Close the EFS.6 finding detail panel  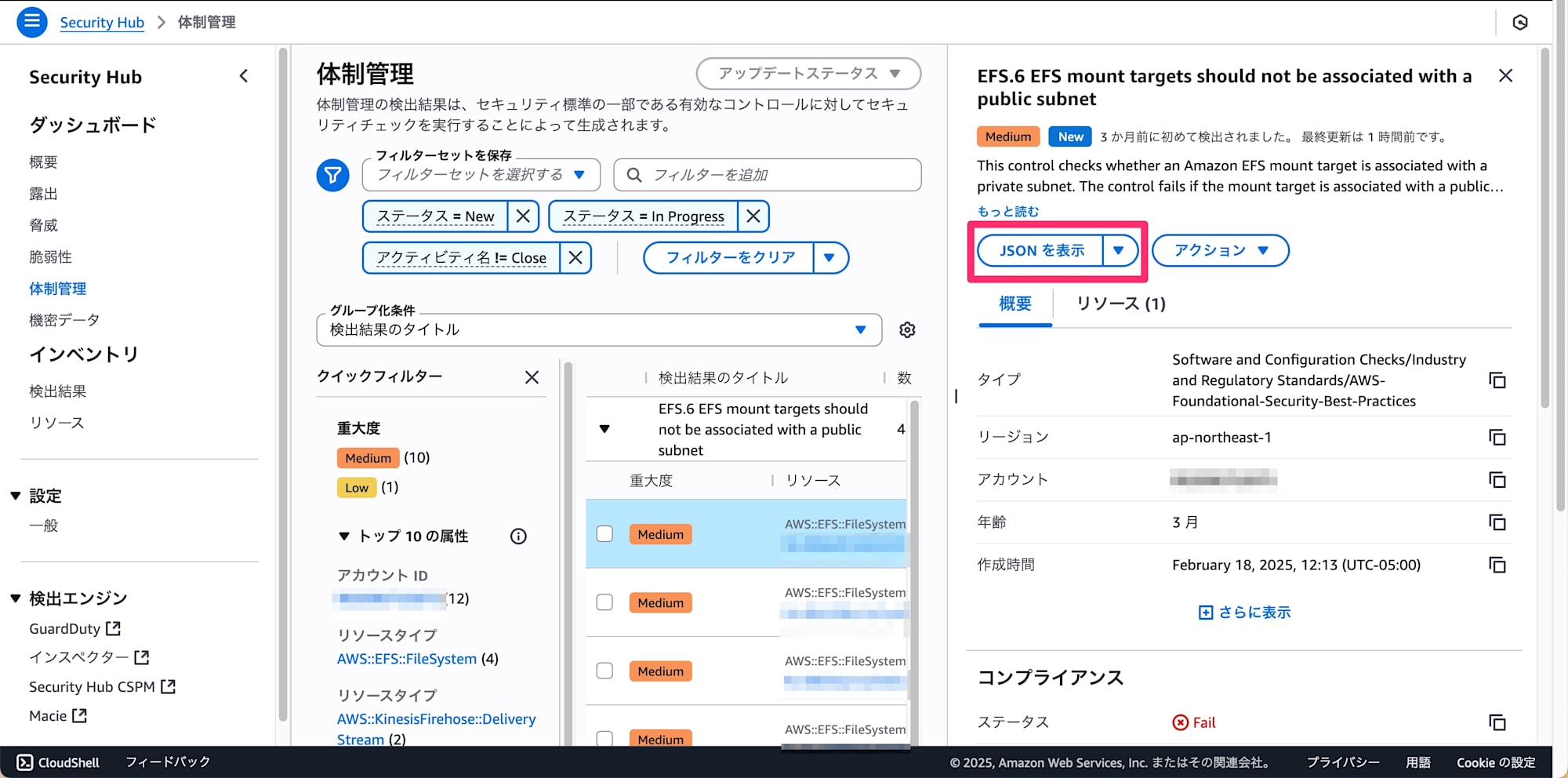(1505, 76)
